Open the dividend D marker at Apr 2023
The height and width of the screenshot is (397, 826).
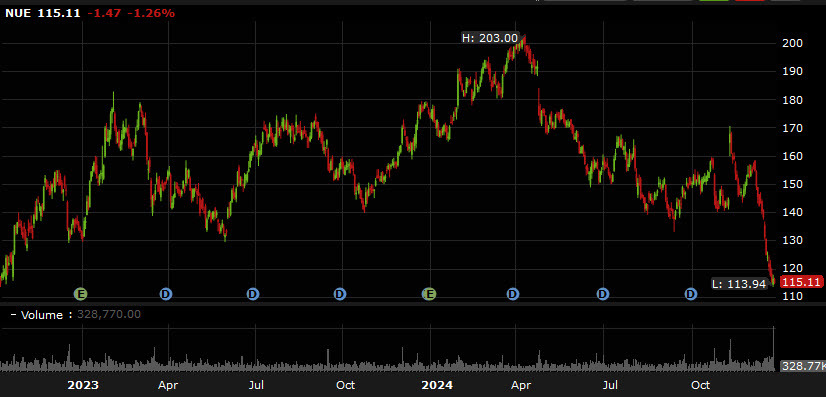point(166,294)
